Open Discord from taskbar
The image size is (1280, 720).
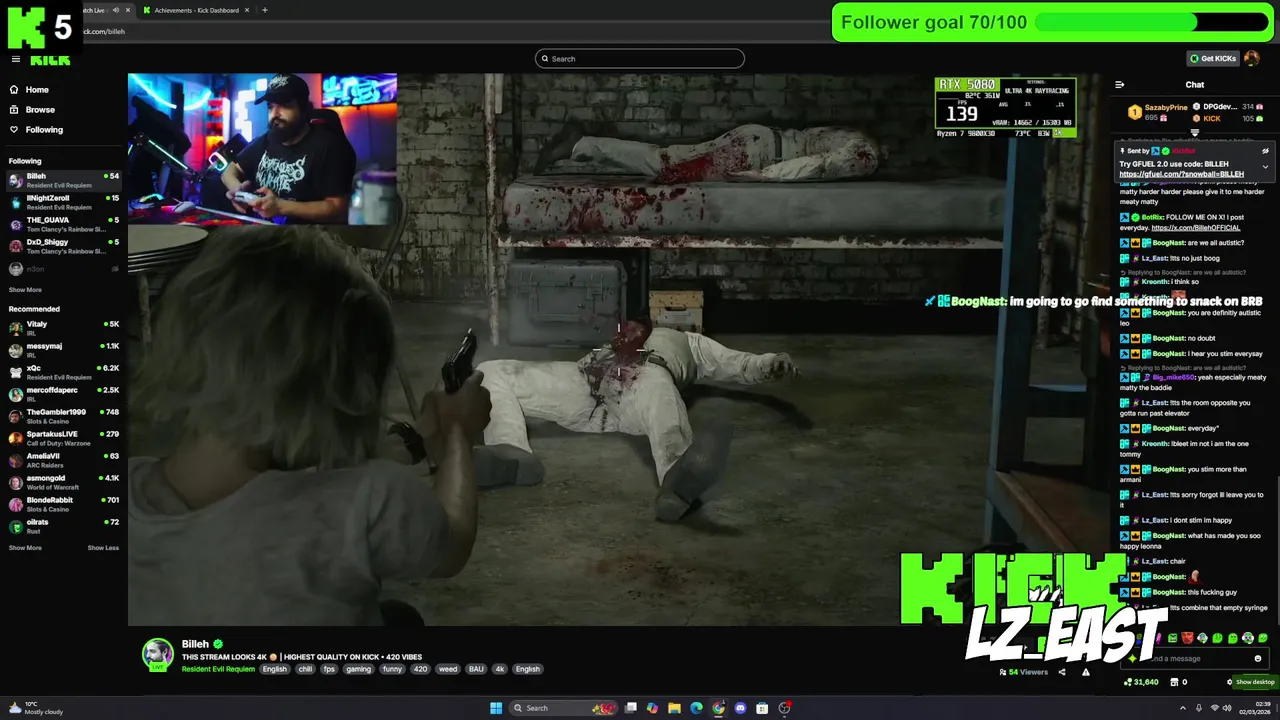[x=740, y=708]
